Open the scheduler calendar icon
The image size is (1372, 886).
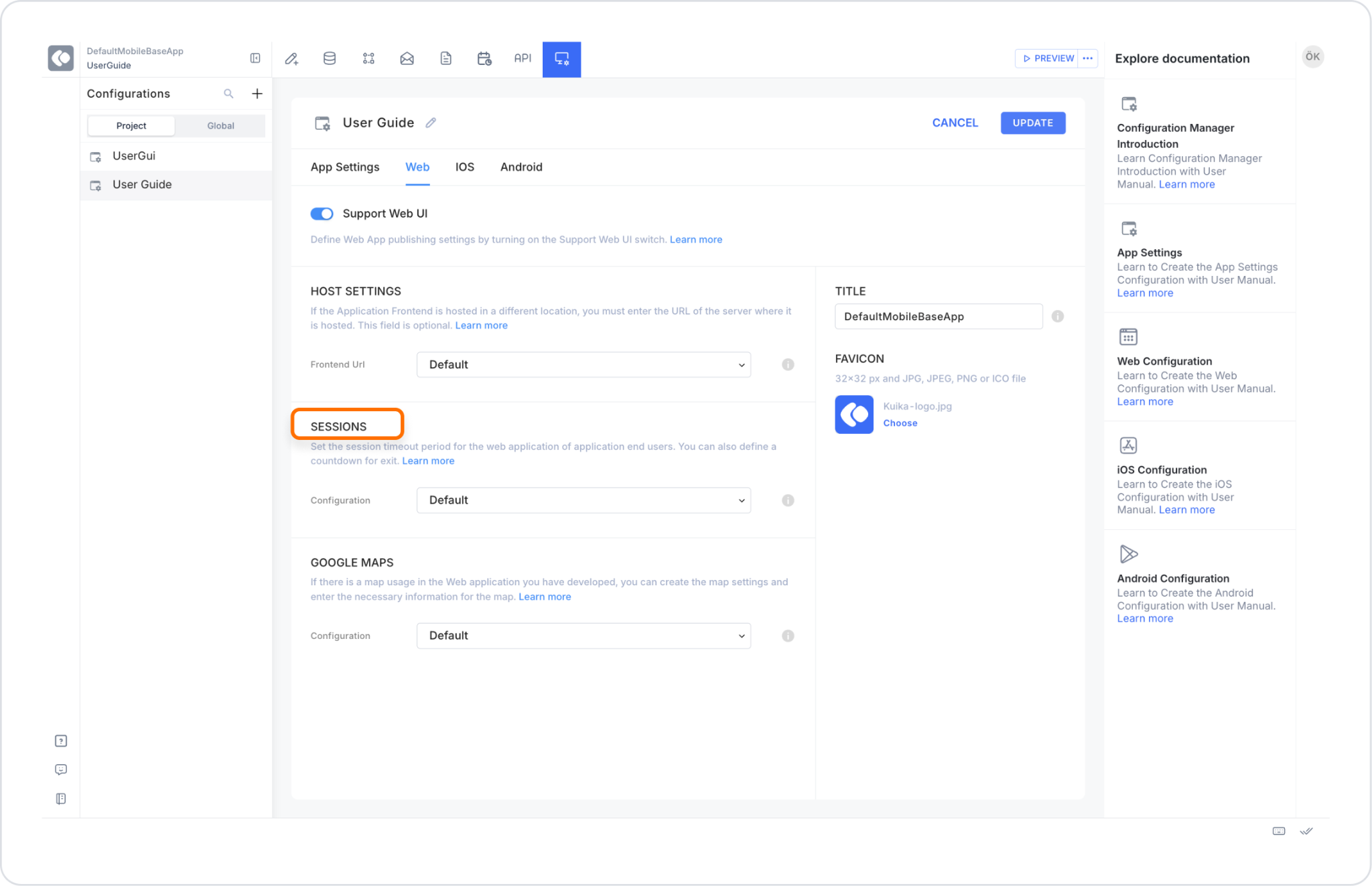tap(484, 59)
